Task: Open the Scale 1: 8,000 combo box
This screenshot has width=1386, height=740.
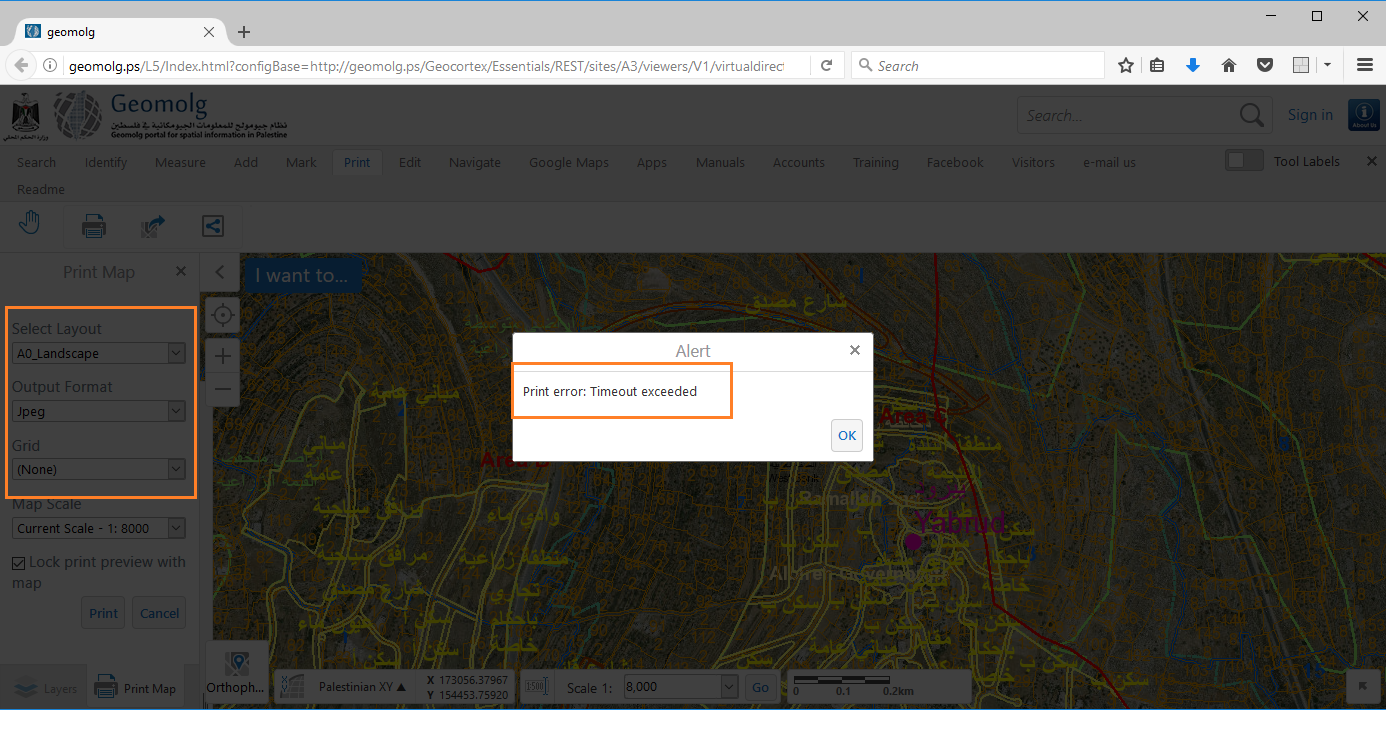Action: [680, 687]
